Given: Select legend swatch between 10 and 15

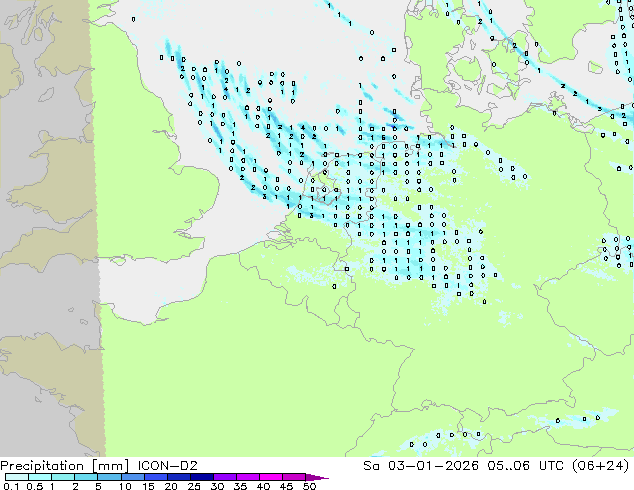Looking at the screenshot, I should click(133, 477).
